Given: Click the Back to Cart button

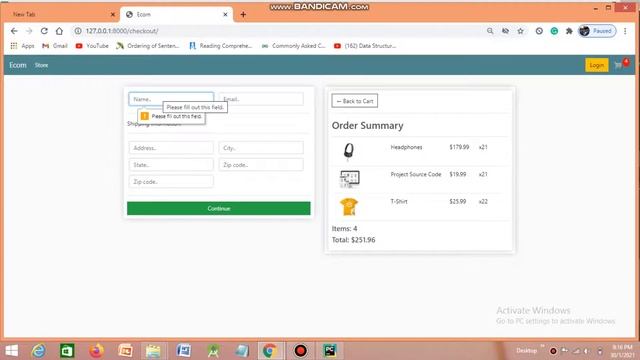Looking at the screenshot, I should pos(355,101).
